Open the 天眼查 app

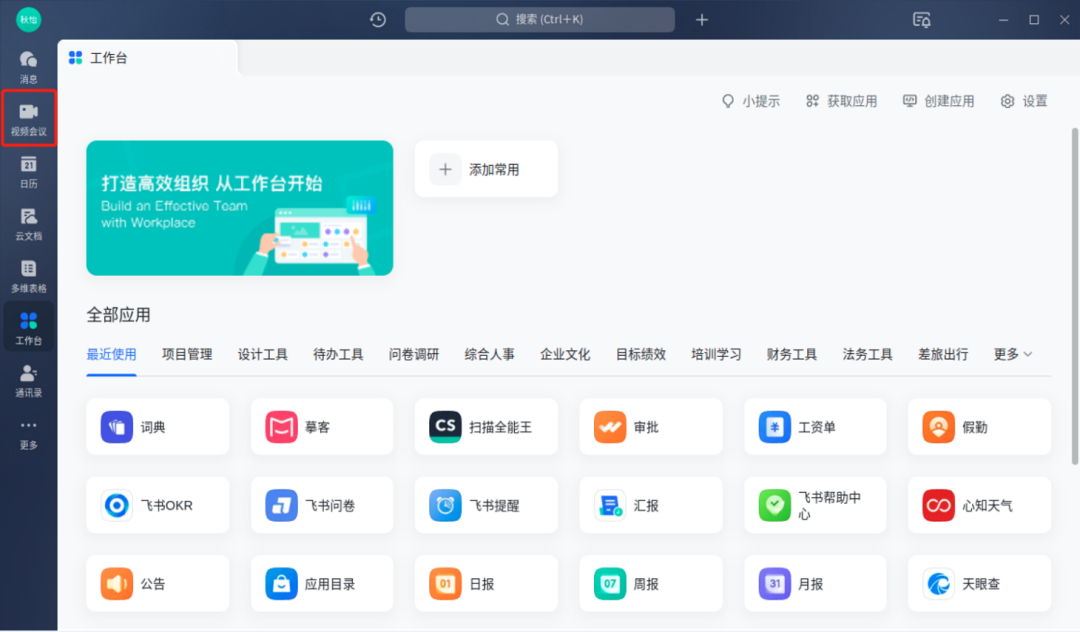(x=979, y=584)
